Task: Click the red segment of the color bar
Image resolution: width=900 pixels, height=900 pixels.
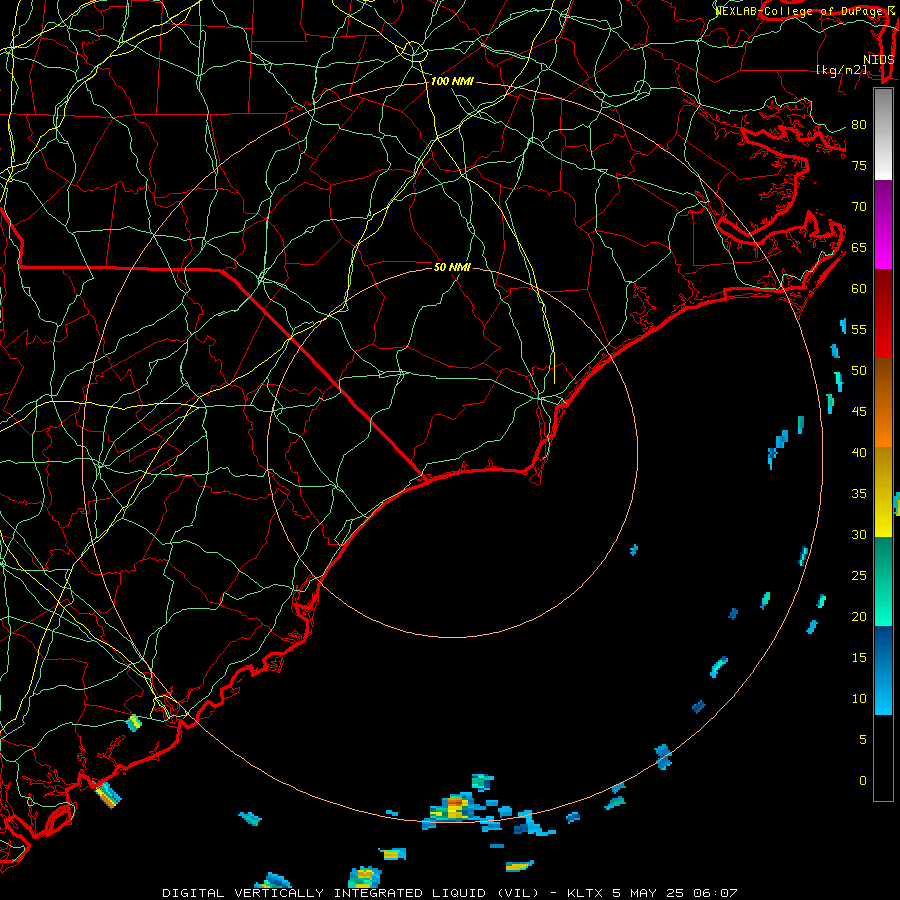Action: [883, 313]
